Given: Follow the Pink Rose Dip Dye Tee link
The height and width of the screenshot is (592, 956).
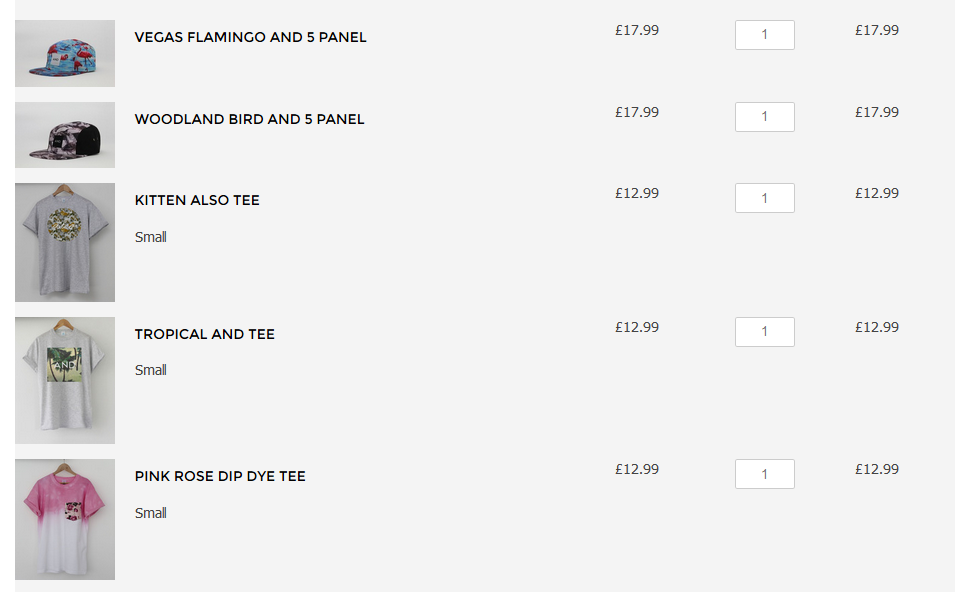Looking at the screenshot, I should click(220, 476).
